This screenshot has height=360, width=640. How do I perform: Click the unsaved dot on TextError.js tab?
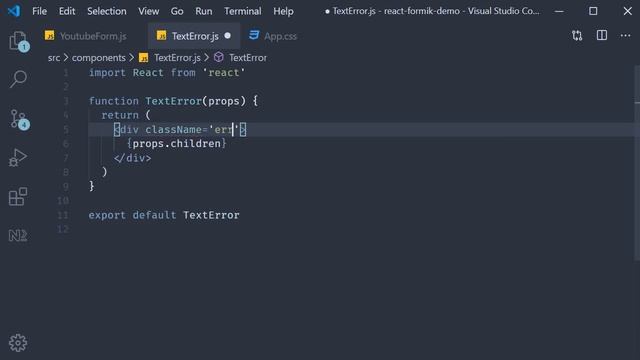click(227, 36)
